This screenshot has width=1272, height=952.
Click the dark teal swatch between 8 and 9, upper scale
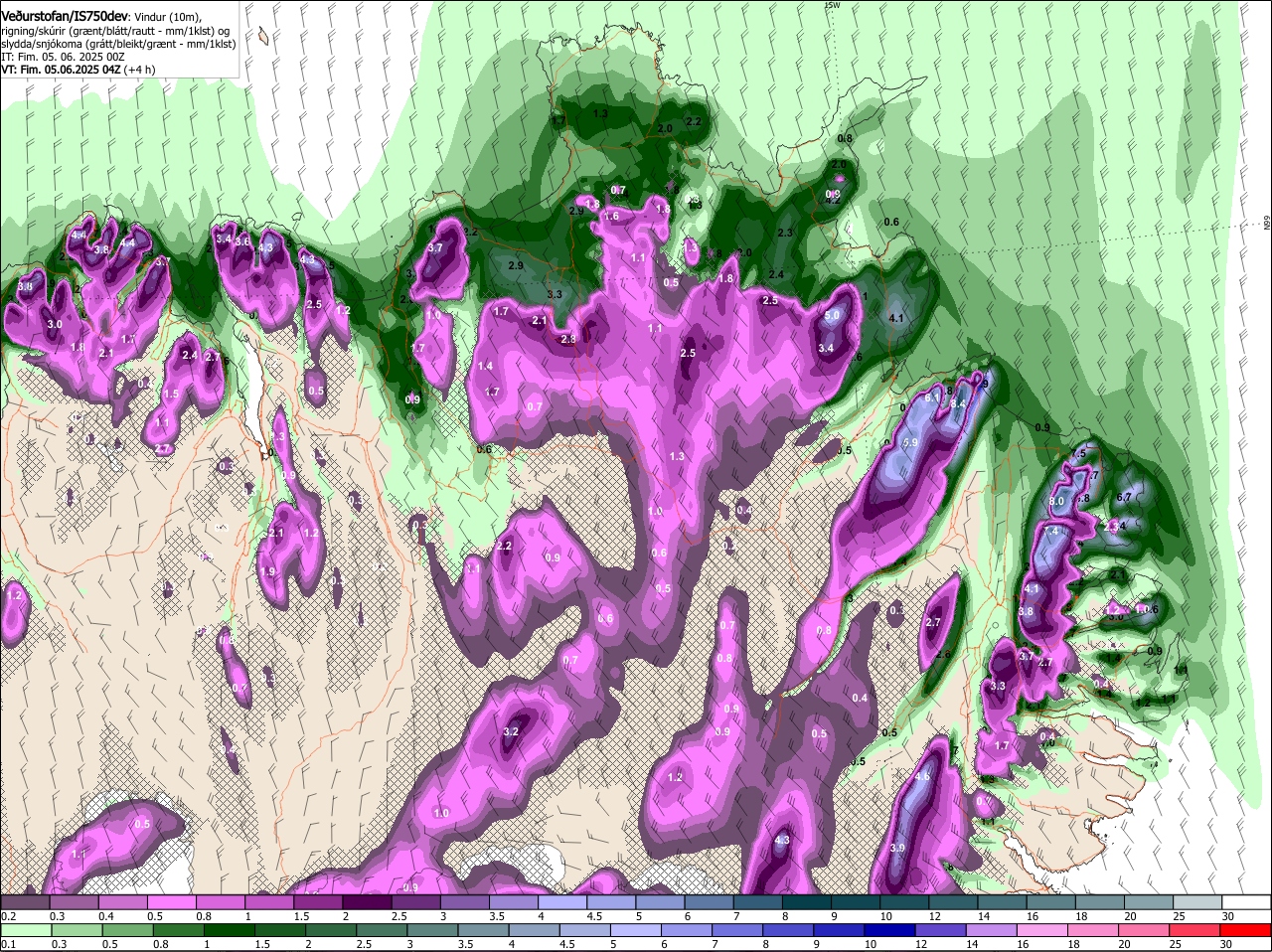pos(809,901)
